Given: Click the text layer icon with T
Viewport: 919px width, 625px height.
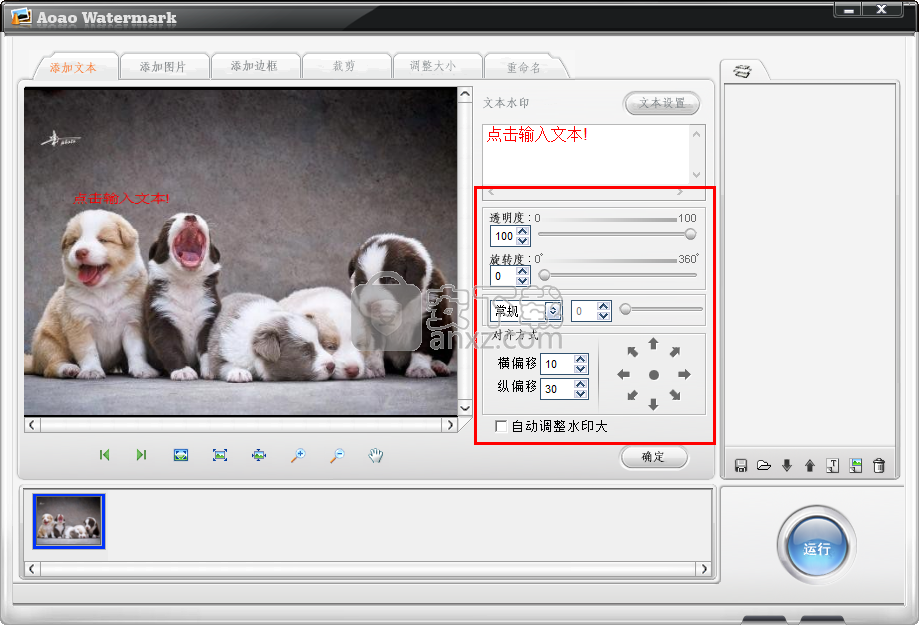Looking at the screenshot, I should (833, 466).
